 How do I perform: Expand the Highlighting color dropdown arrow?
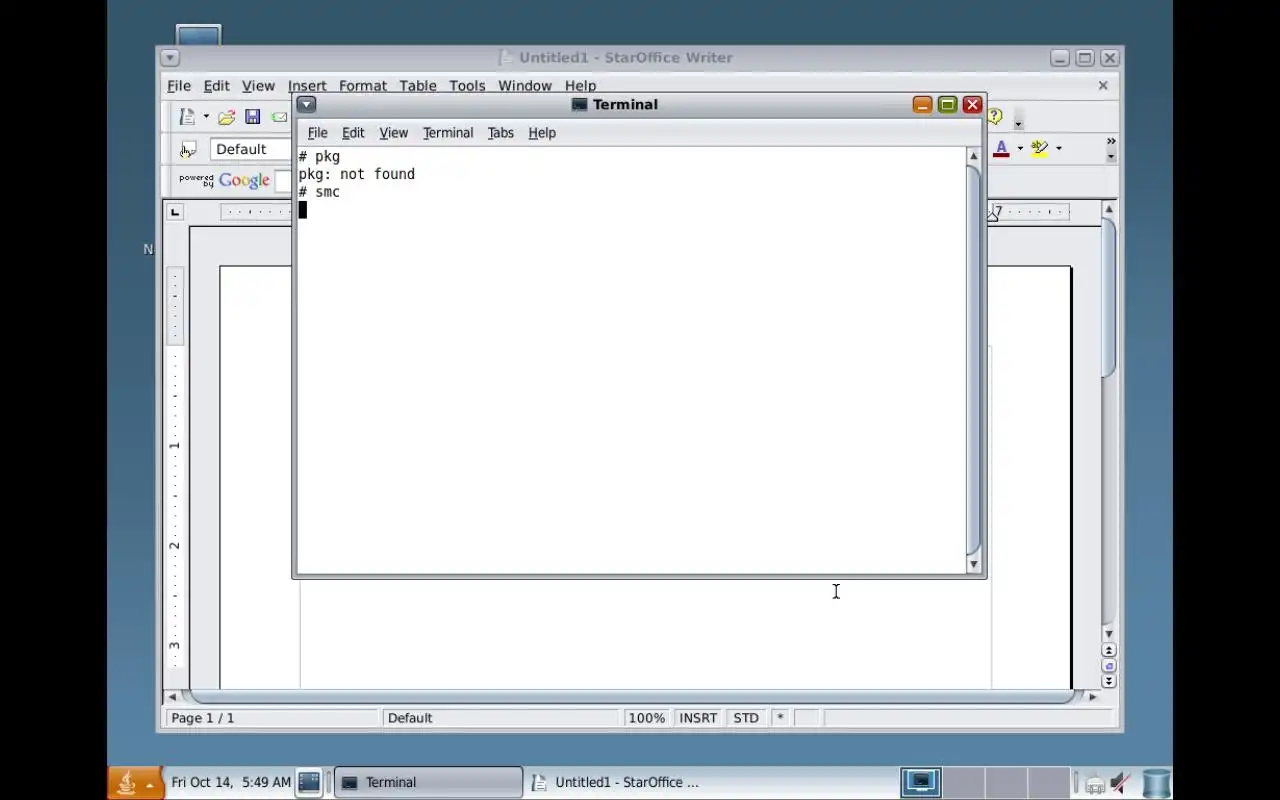pos(1058,149)
